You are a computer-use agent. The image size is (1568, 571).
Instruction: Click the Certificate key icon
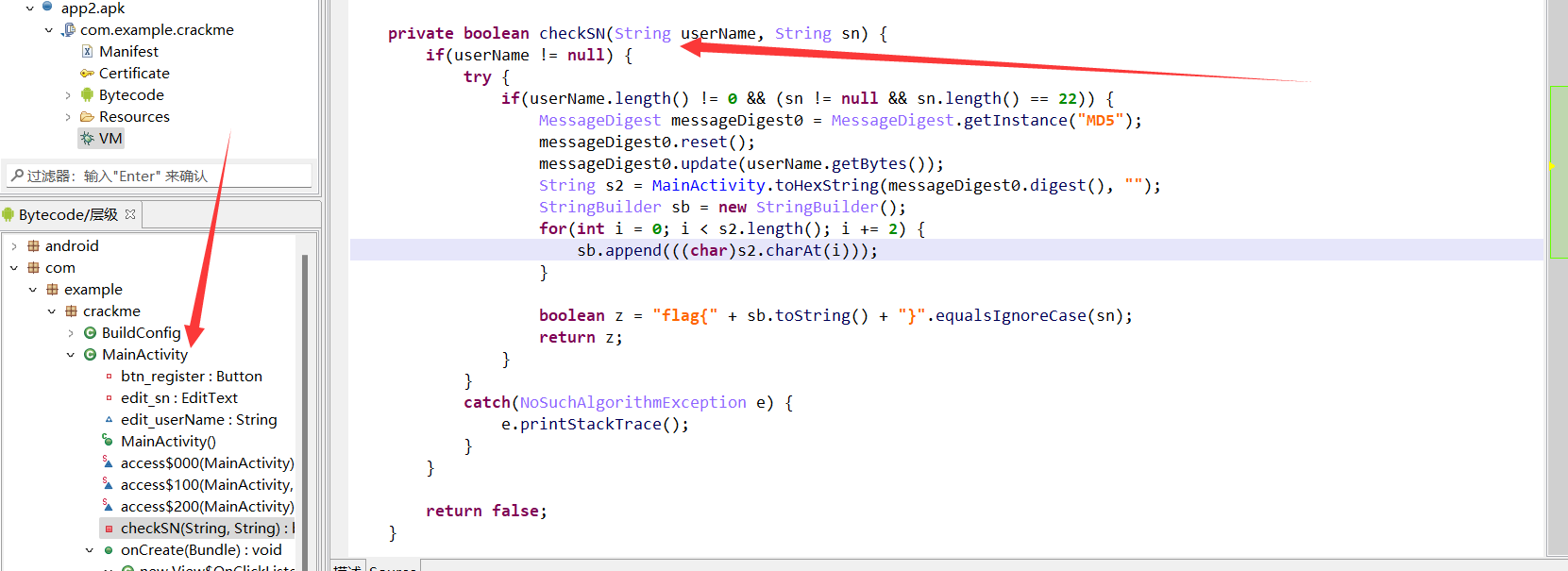[87, 74]
